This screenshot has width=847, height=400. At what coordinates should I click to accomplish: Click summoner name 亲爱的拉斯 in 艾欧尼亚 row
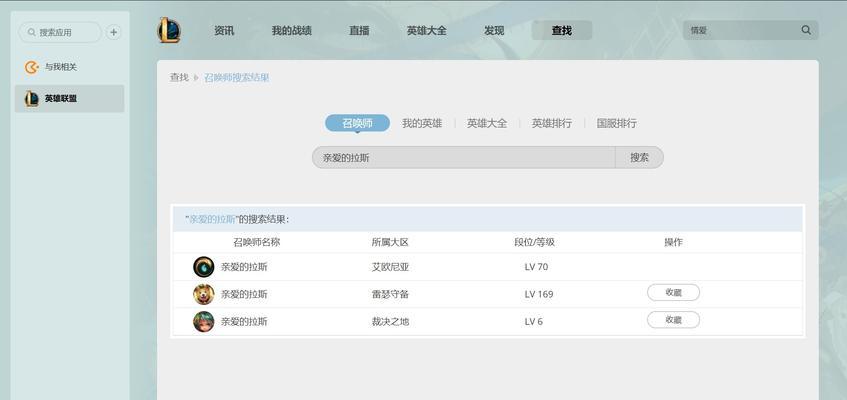[x=244, y=267]
